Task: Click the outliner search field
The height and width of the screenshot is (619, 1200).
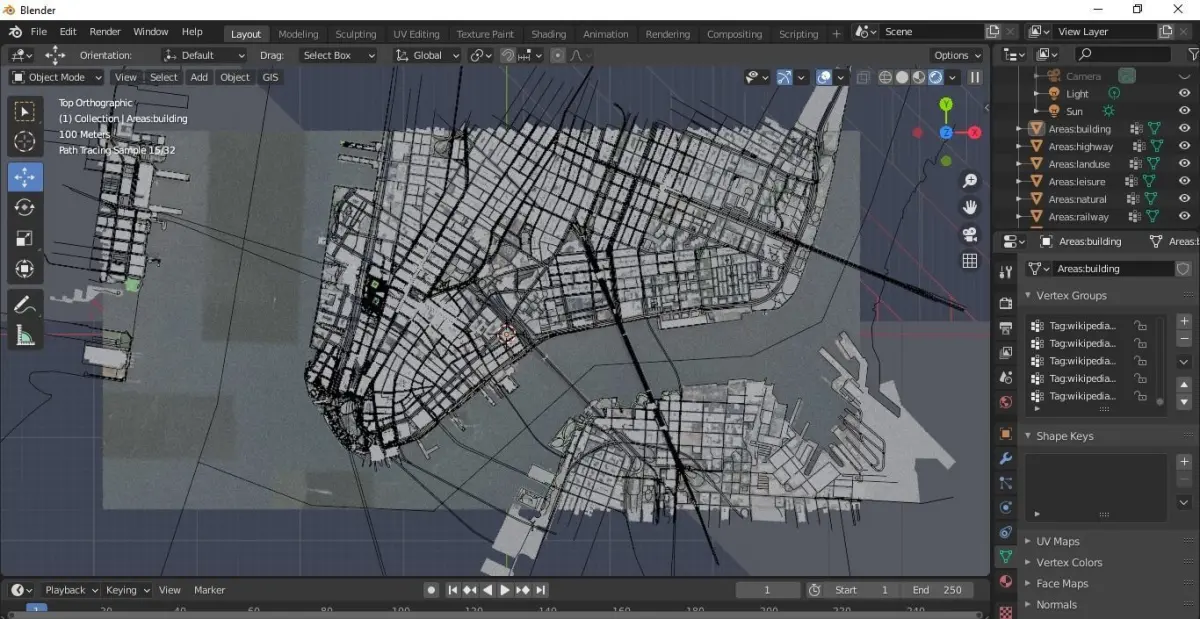Action: point(1123,54)
